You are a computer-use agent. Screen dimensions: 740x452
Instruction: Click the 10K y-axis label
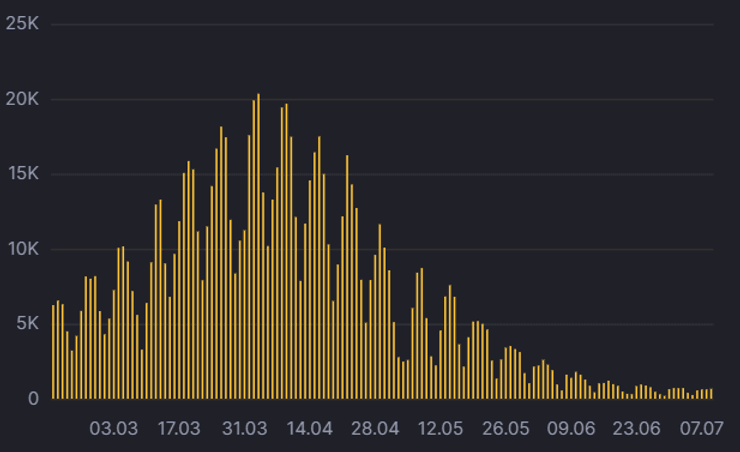point(22,249)
